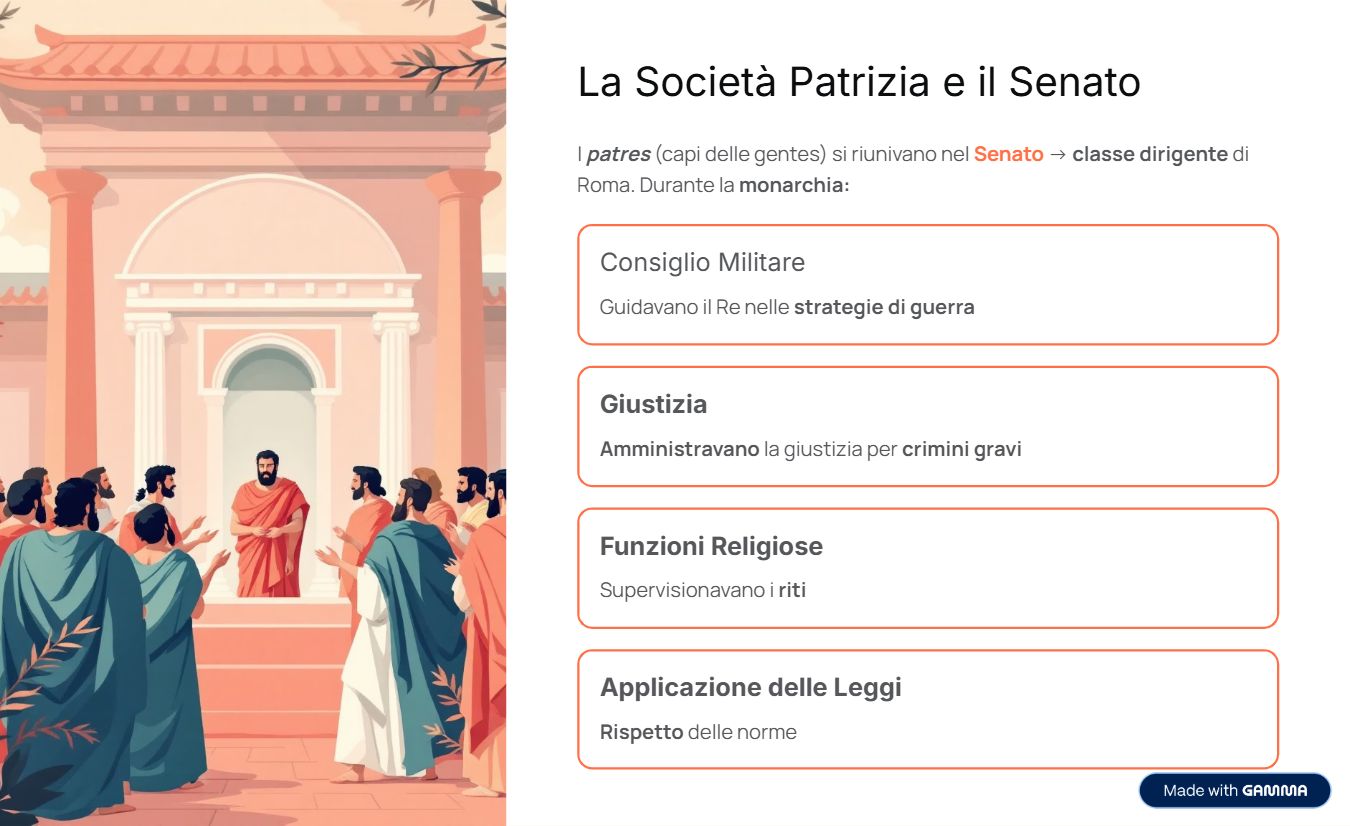Select the "Funzioni Religiose" card heading
Viewport: 1350px width, 826px height.
coord(711,546)
